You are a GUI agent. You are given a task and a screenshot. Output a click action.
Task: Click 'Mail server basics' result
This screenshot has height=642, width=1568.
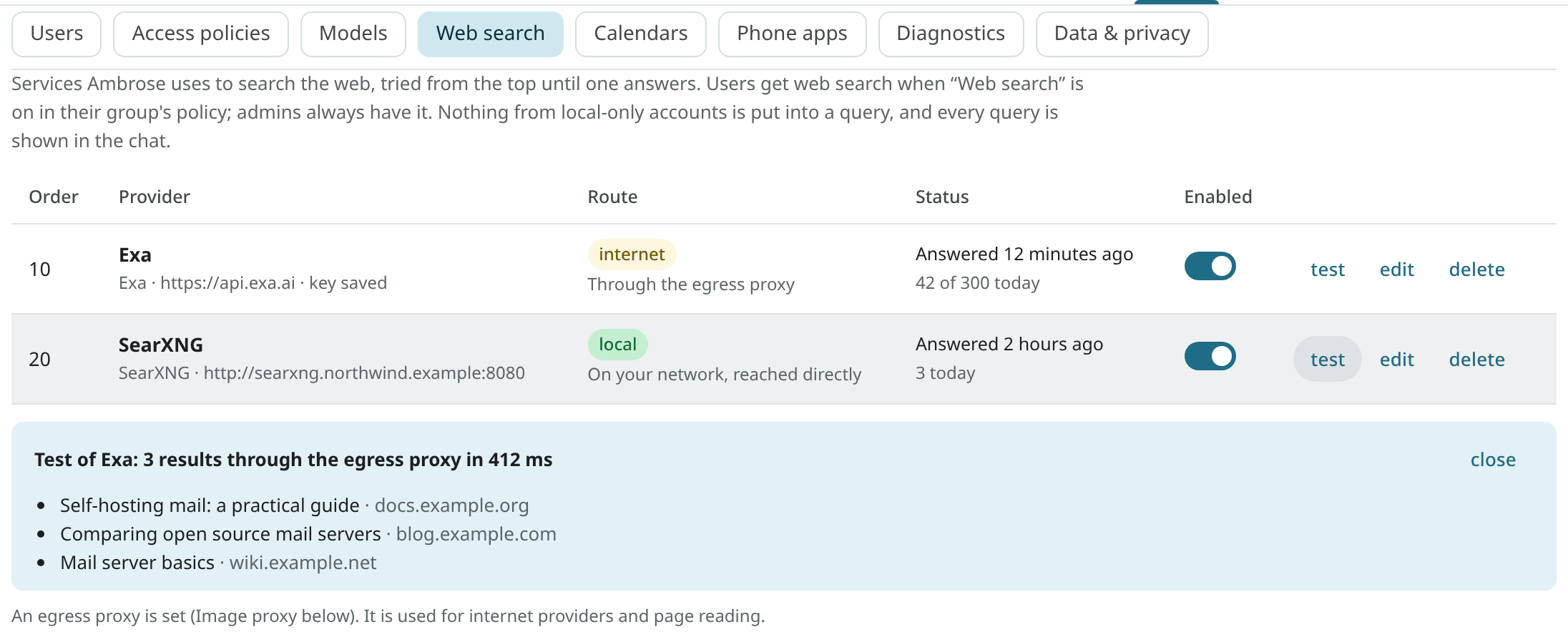tap(137, 563)
